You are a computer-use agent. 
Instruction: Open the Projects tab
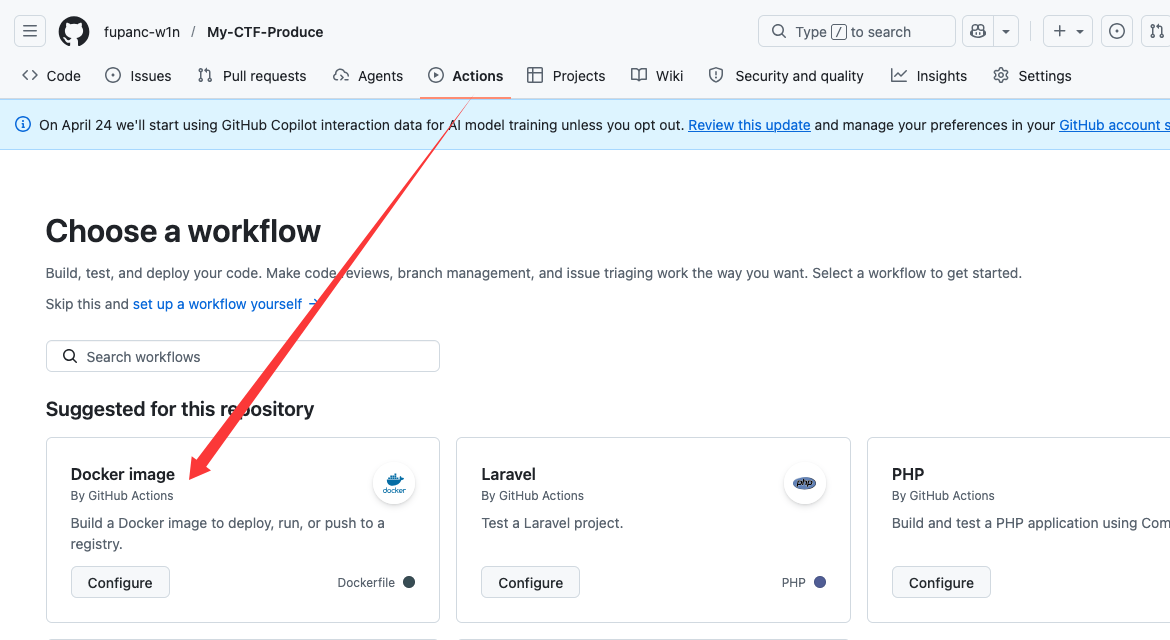[566, 75]
